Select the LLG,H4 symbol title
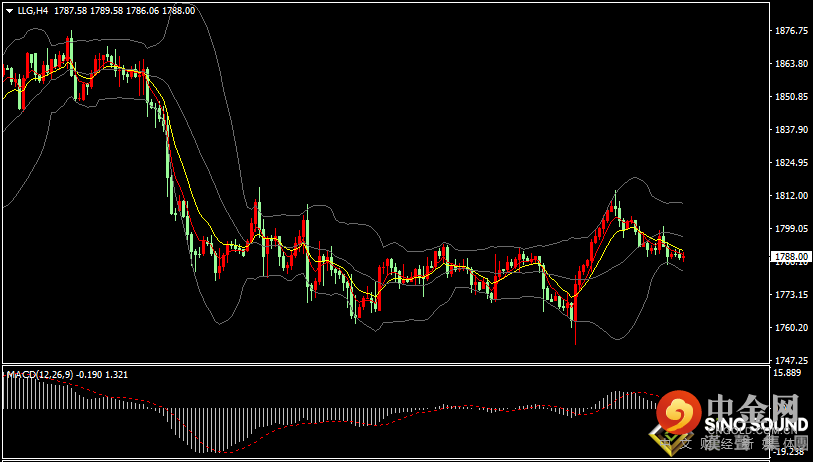Viewport: 813px width, 462px height. coord(33,10)
